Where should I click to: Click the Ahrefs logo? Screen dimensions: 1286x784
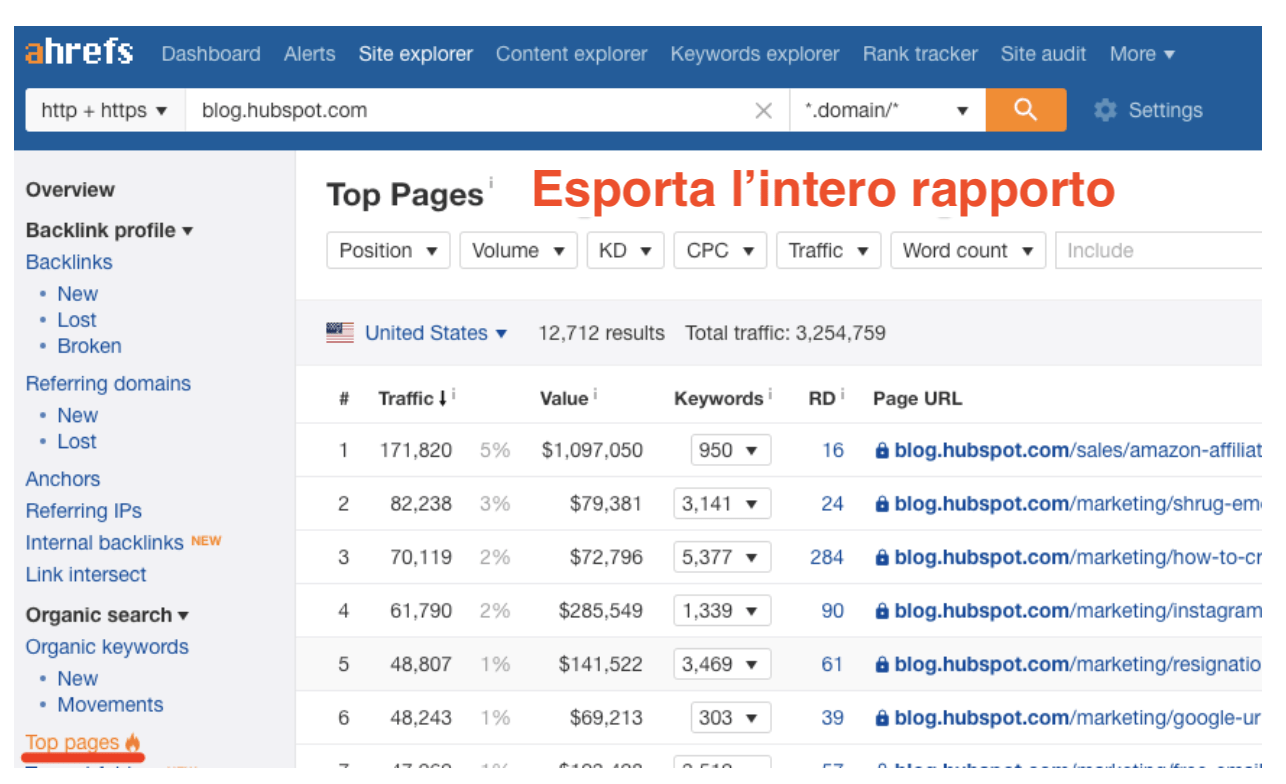[79, 53]
